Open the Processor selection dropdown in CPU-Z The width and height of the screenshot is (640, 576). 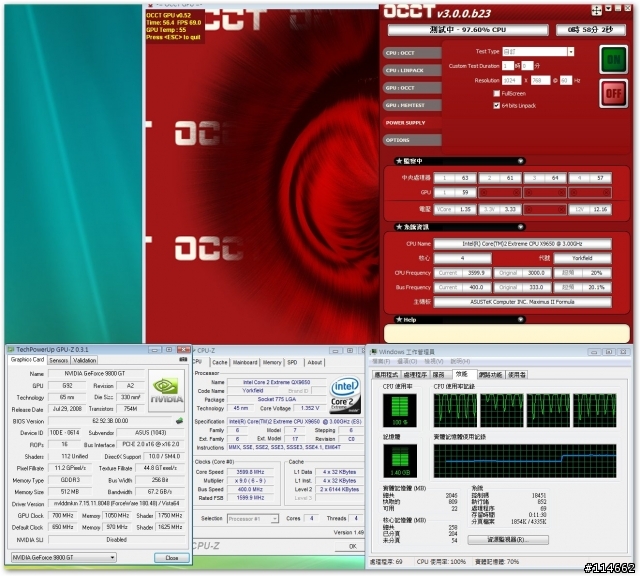(253, 519)
